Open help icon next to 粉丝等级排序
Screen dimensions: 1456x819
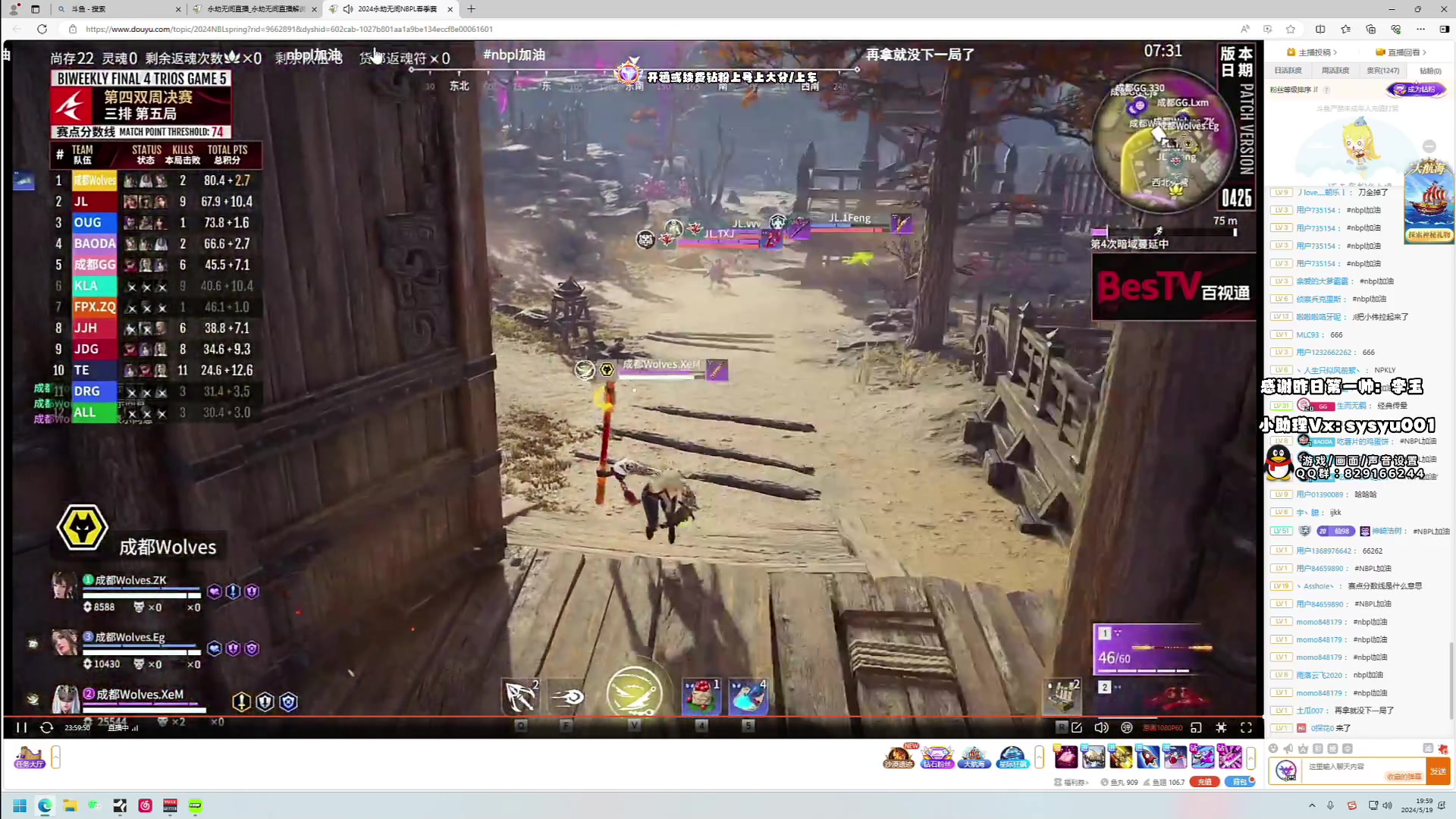tap(1326, 89)
